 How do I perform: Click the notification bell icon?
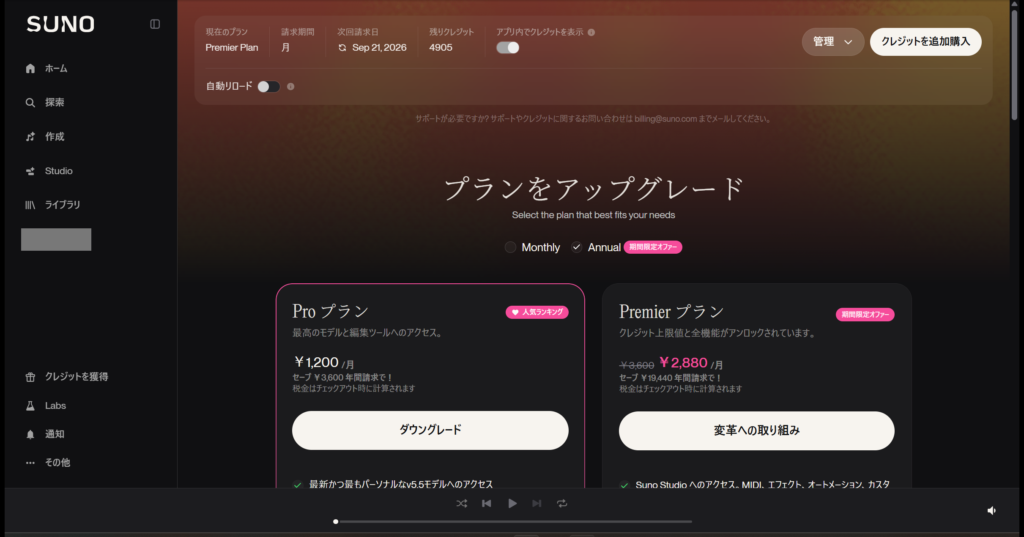pyautogui.click(x=30, y=434)
